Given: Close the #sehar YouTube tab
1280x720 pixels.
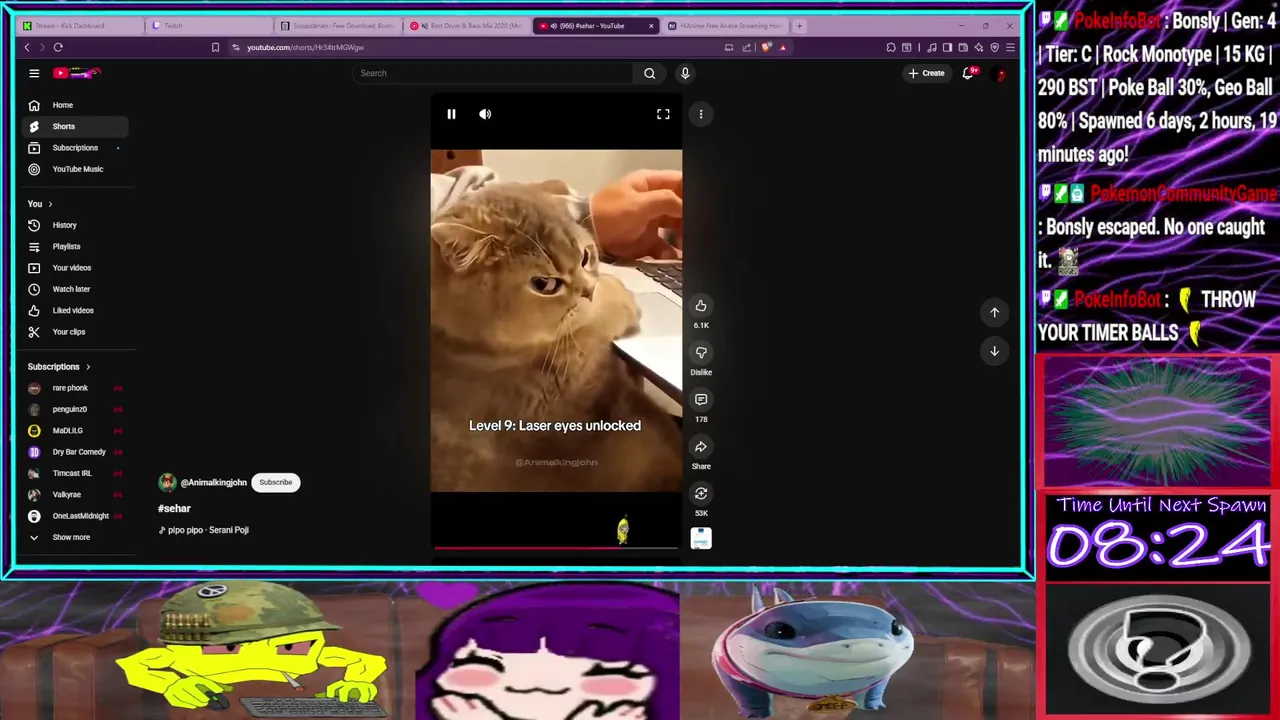Looking at the screenshot, I should pyautogui.click(x=651, y=26).
